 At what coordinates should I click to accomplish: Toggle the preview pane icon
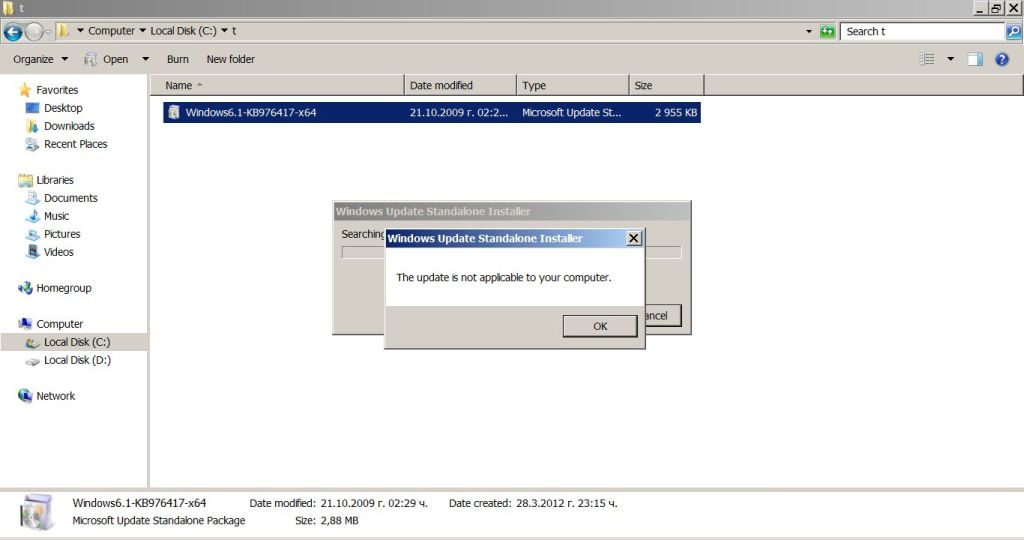[x=975, y=59]
